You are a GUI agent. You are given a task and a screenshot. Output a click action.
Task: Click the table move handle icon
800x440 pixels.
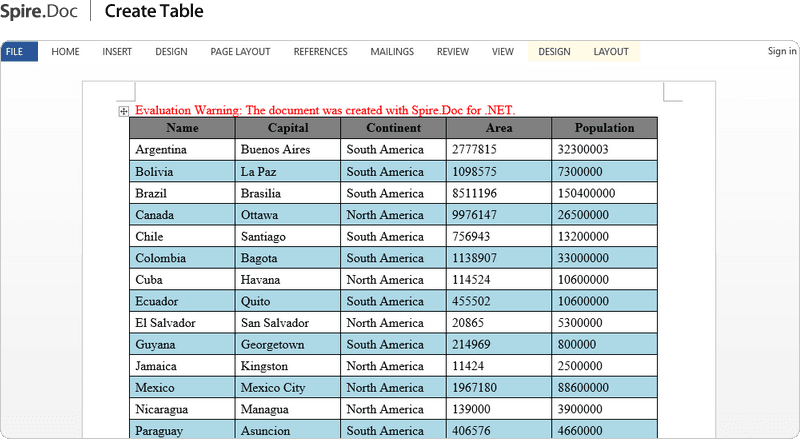coord(123,111)
